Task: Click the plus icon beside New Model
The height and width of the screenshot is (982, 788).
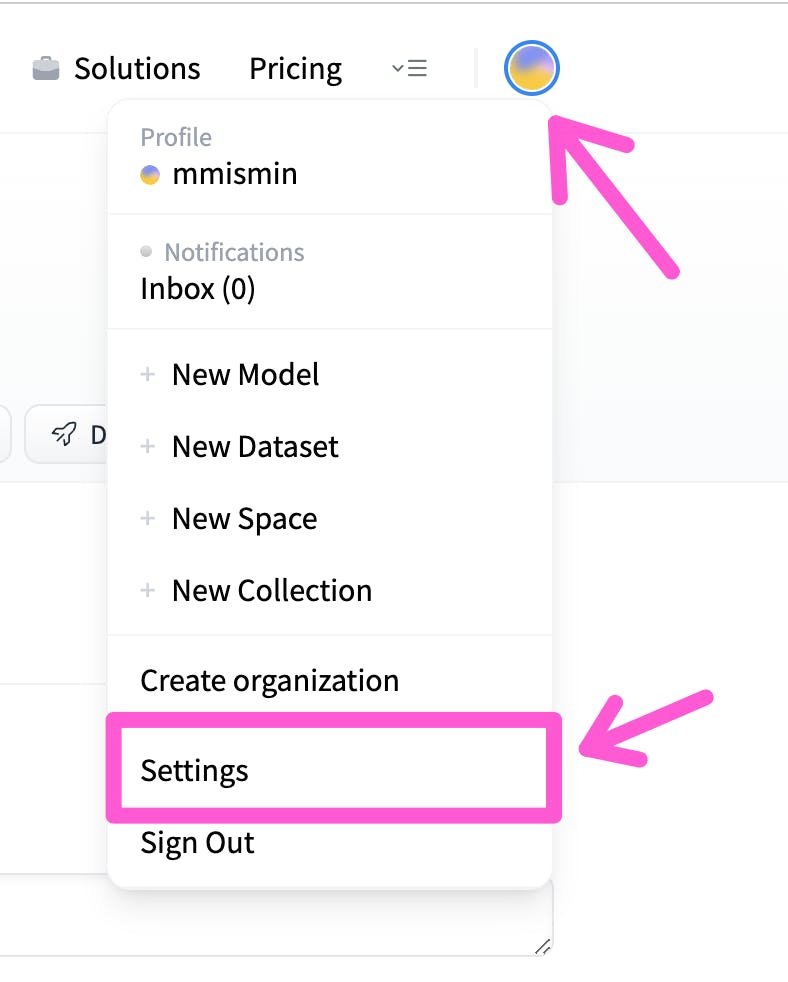Action: coord(148,375)
